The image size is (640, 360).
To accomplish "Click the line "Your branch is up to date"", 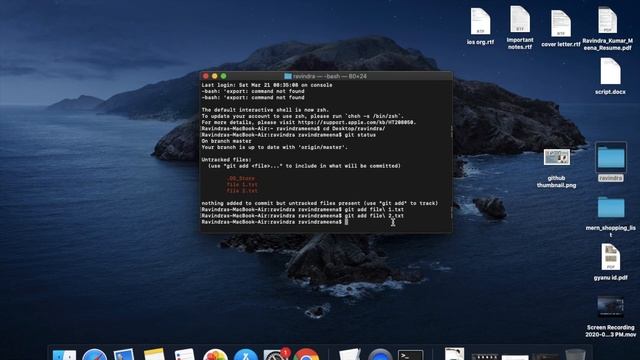I will [x=275, y=147].
